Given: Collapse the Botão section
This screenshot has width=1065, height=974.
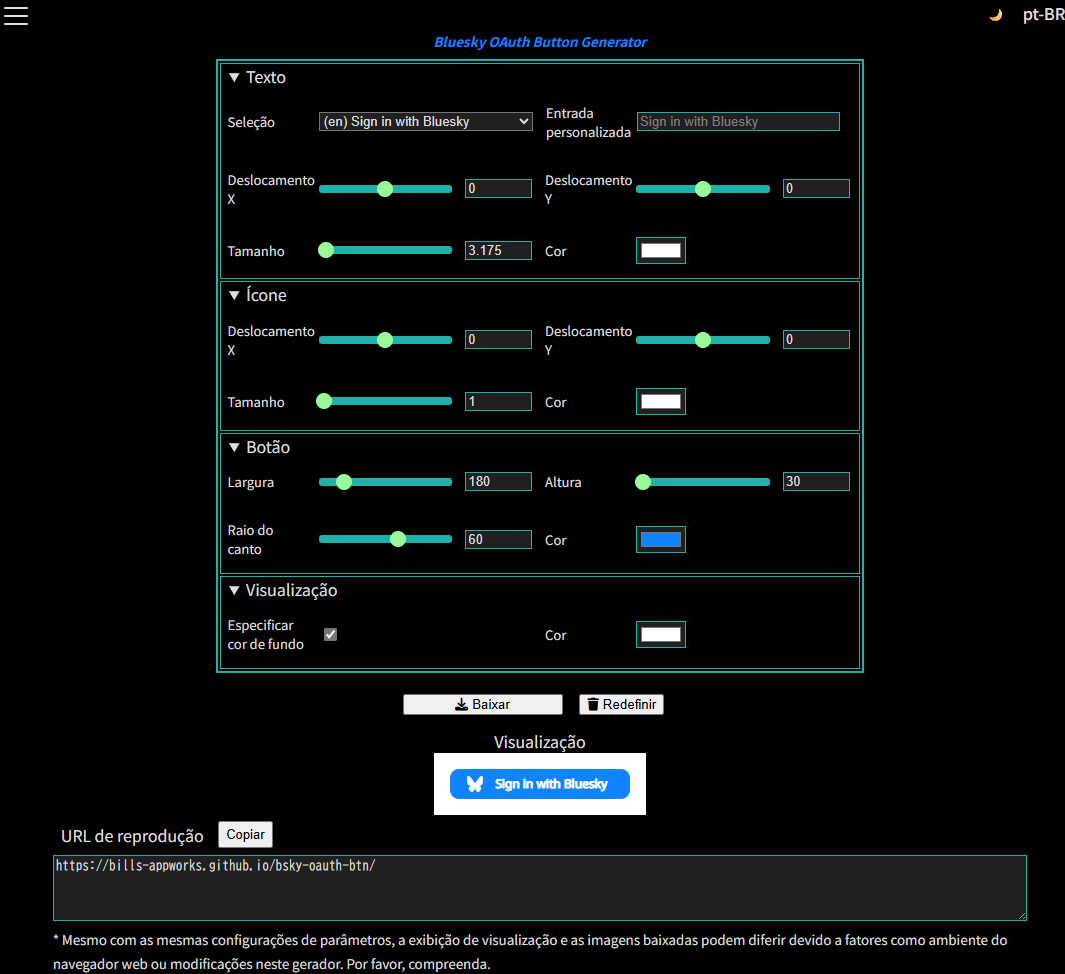Looking at the screenshot, I should pos(235,447).
